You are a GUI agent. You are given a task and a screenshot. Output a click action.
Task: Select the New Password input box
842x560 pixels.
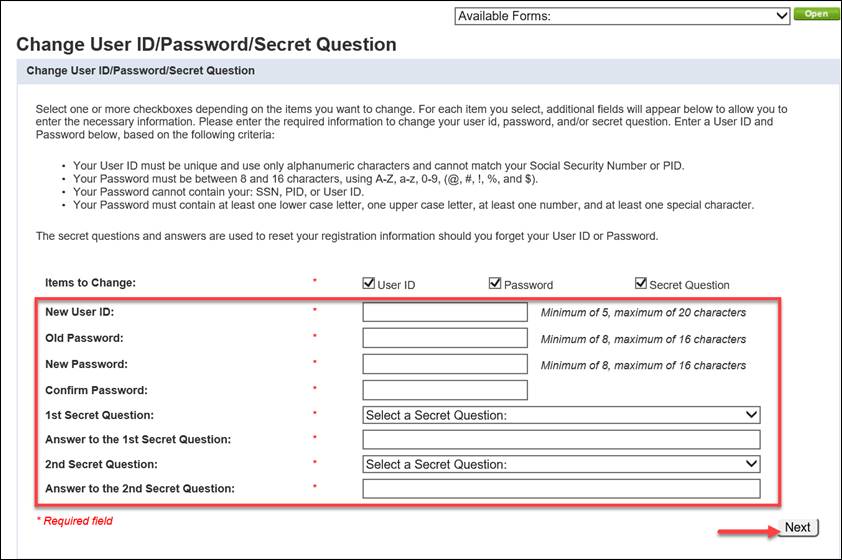click(x=445, y=364)
